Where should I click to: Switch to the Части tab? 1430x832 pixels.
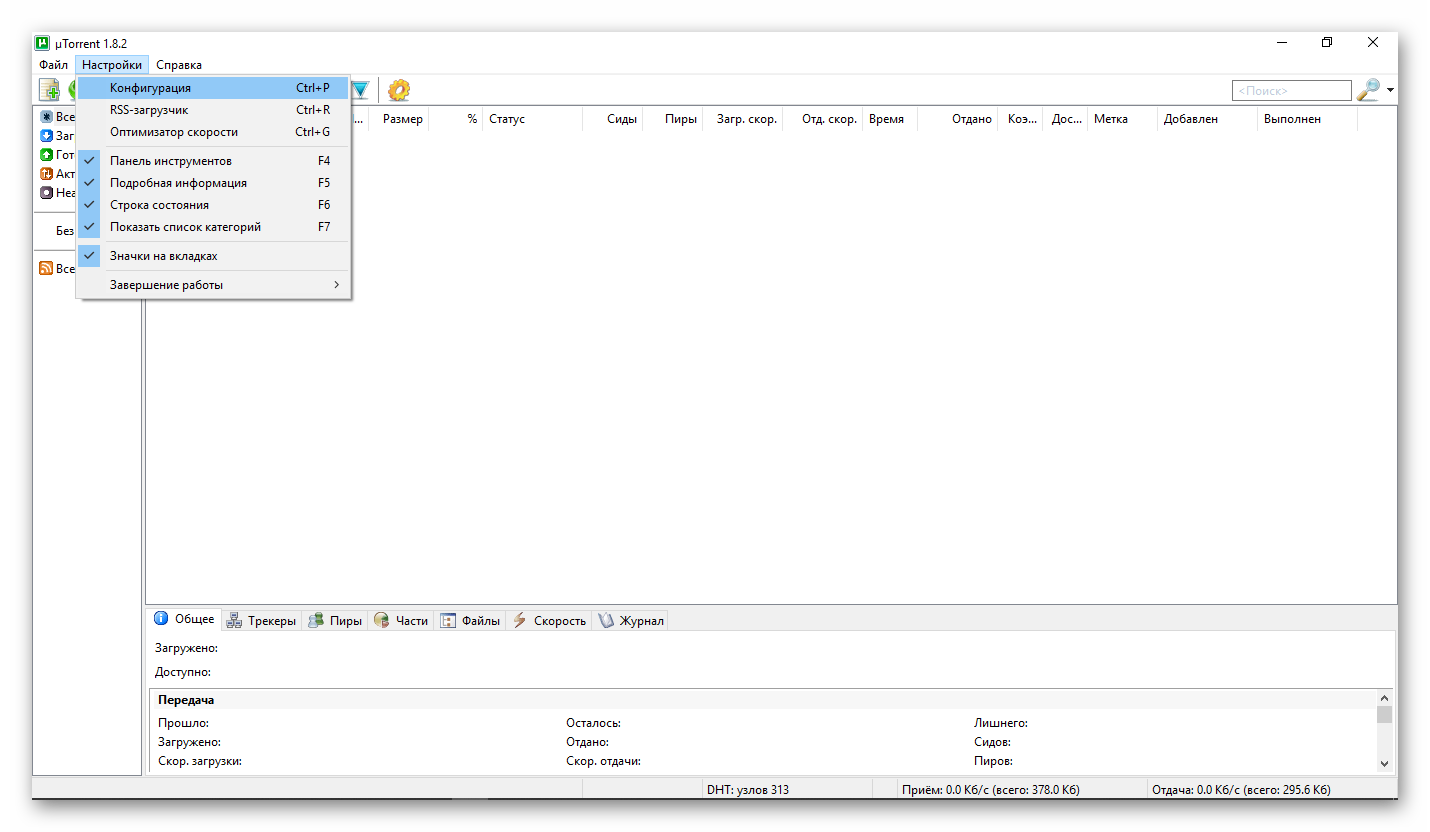(400, 621)
